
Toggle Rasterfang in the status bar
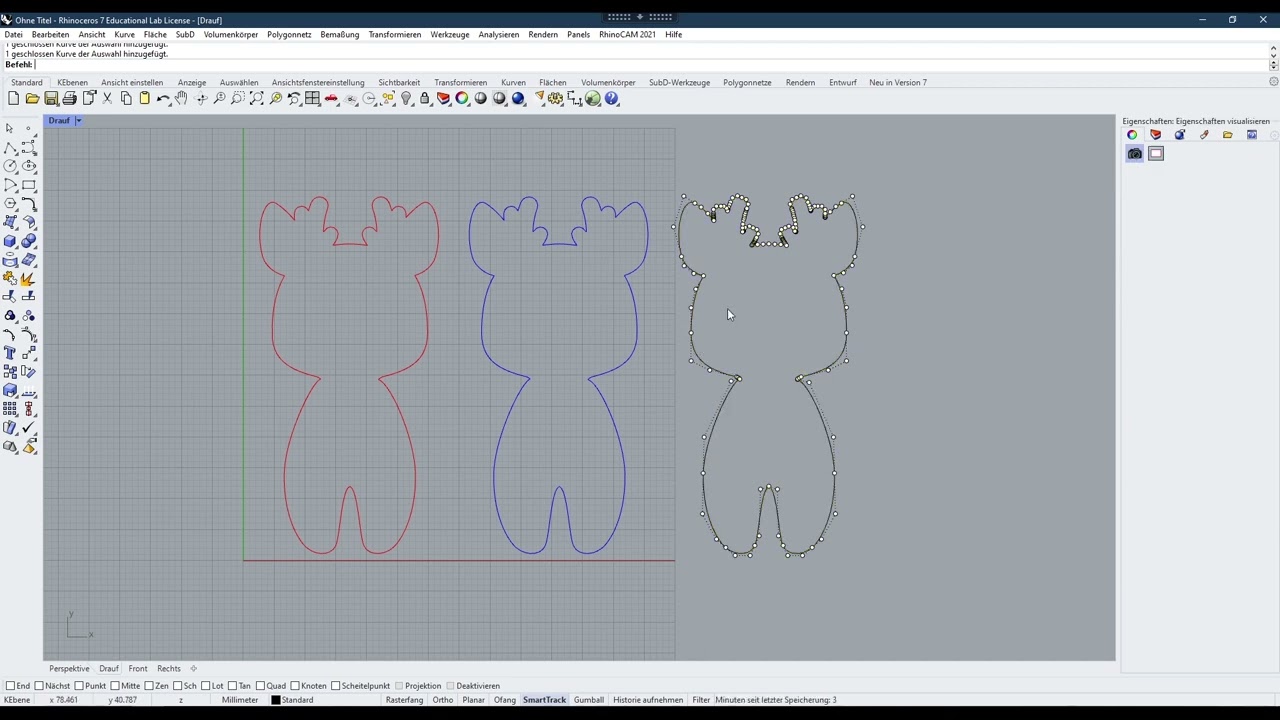tap(404, 700)
